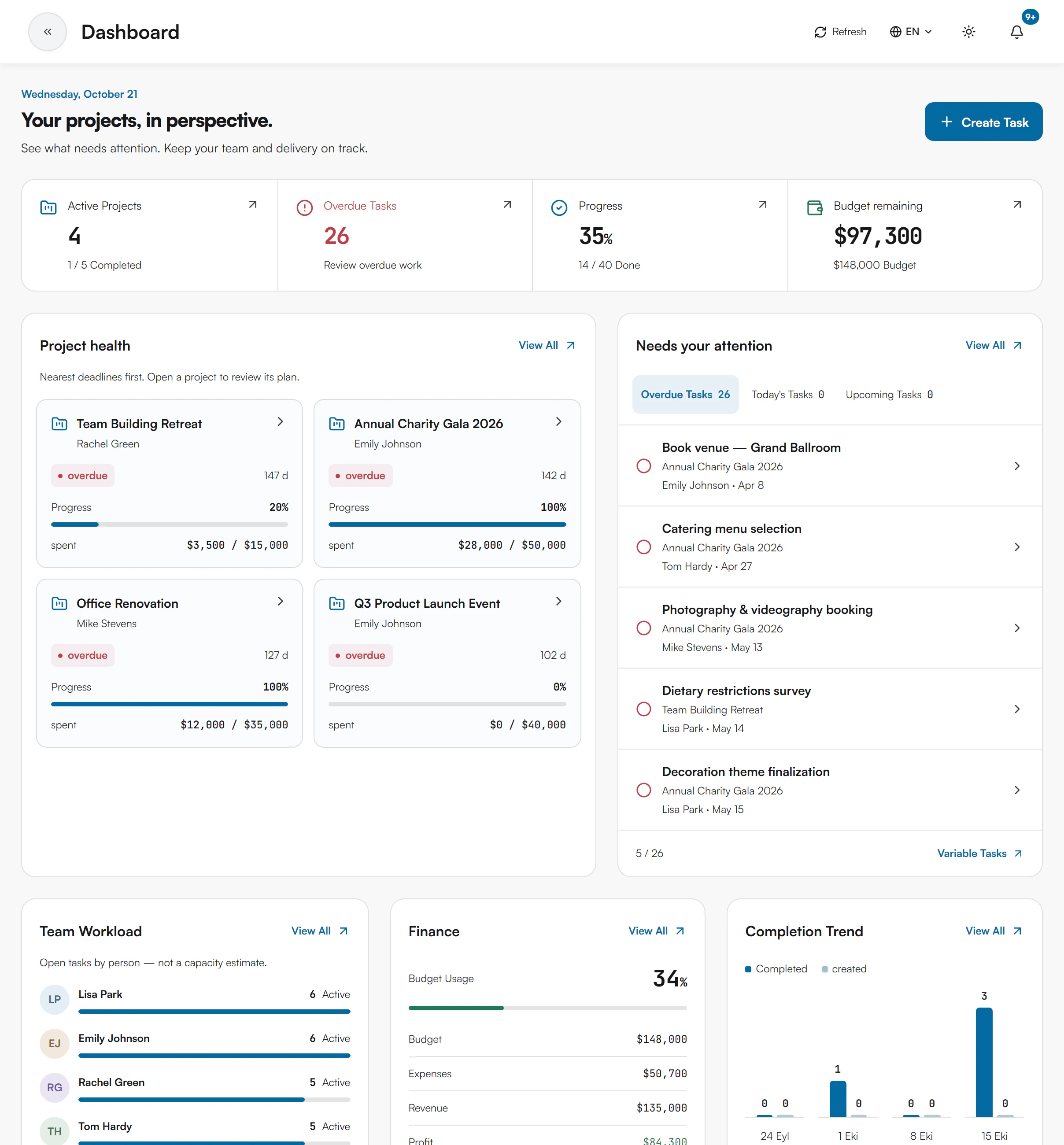
Task: Toggle the Completed series in legend
Action: coord(776,969)
